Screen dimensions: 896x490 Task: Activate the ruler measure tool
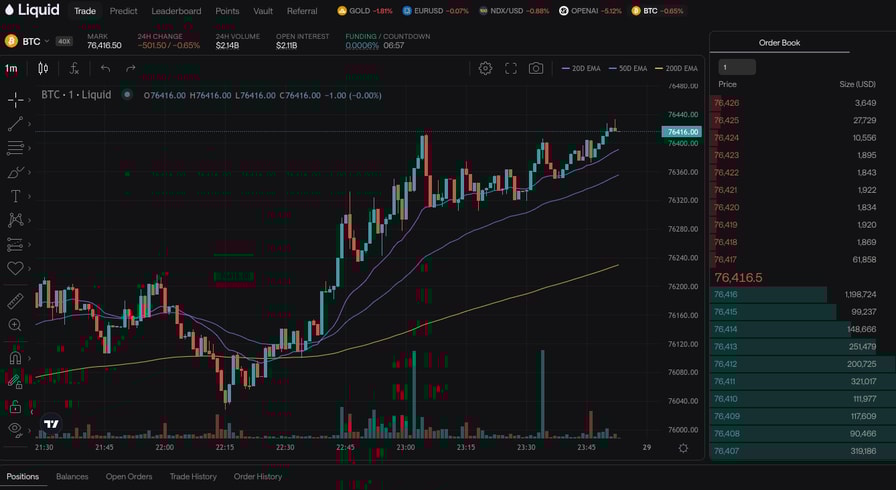pyautogui.click(x=15, y=300)
